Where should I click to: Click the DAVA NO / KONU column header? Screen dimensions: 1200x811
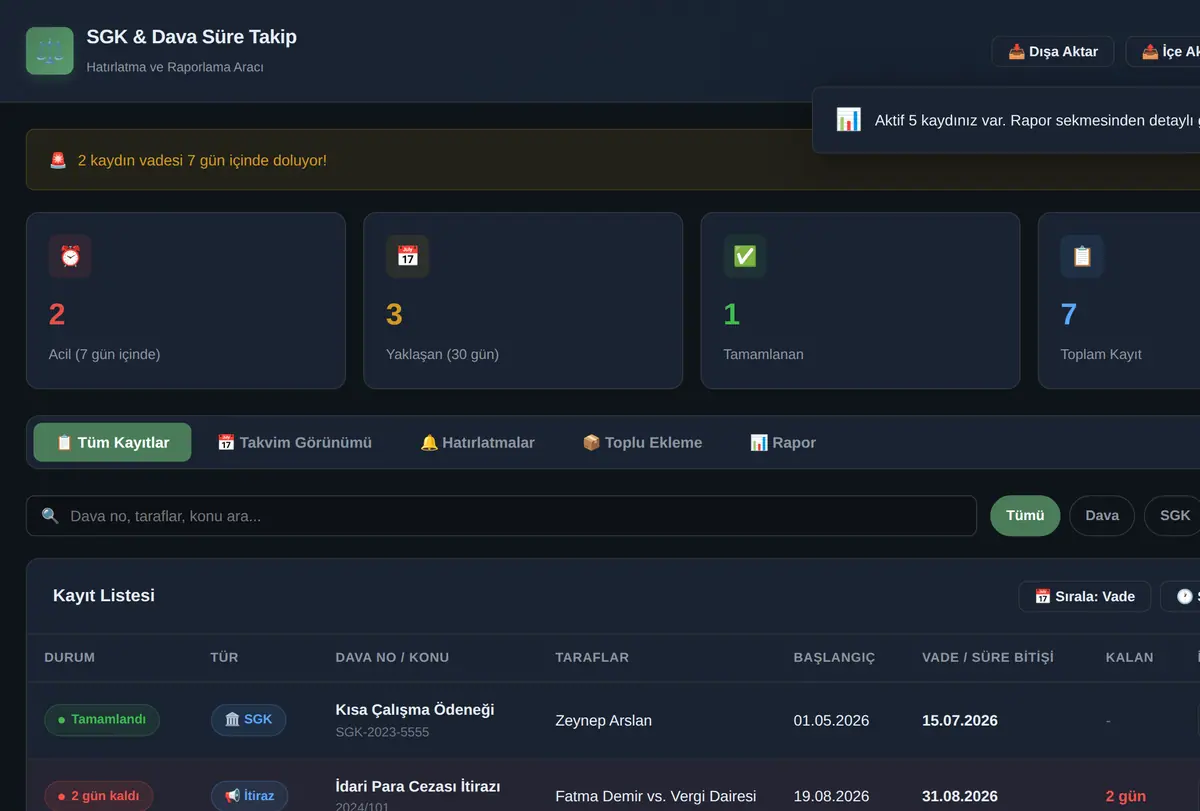[x=392, y=658]
